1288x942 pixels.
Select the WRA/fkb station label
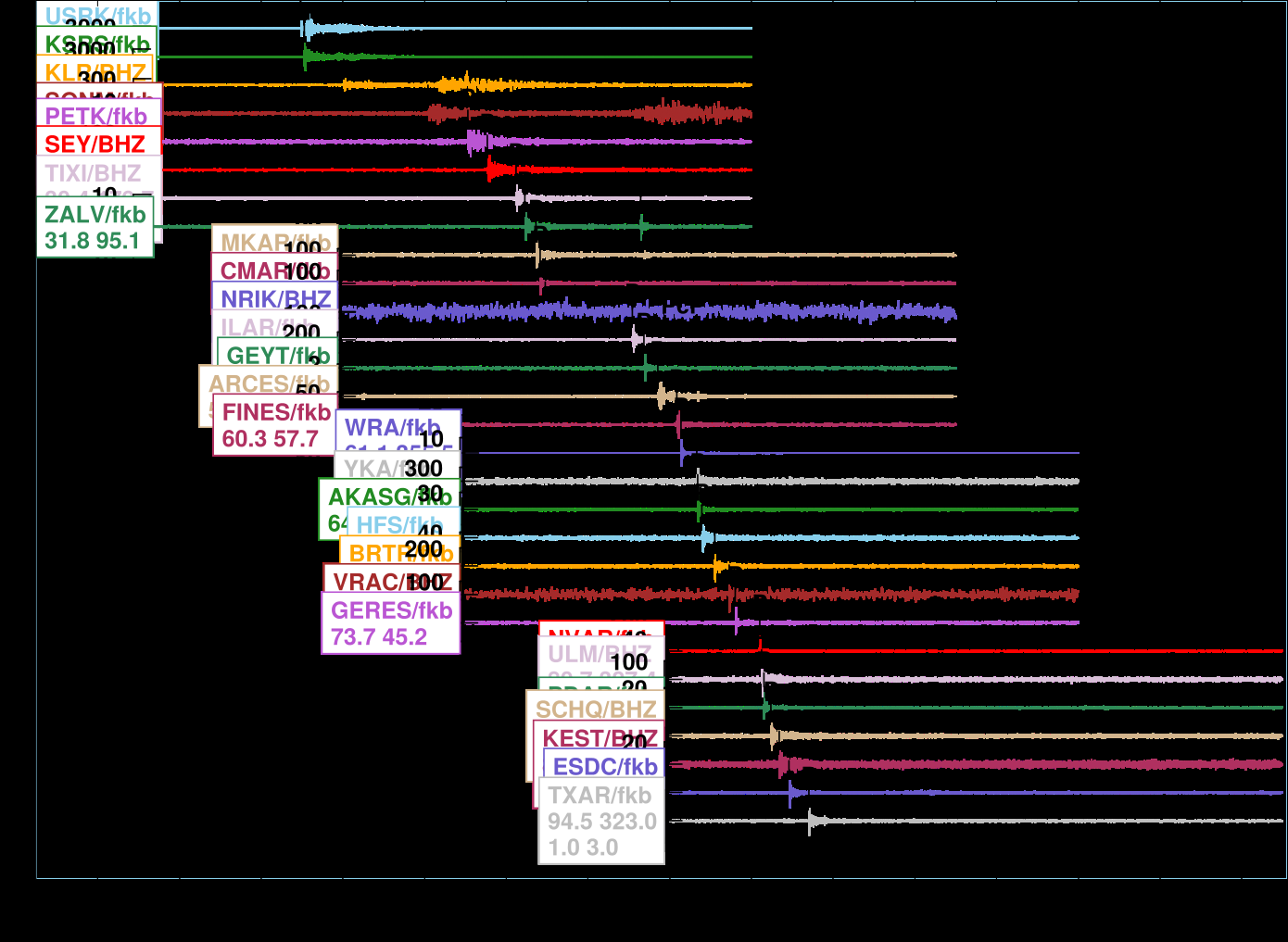coord(393,427)
